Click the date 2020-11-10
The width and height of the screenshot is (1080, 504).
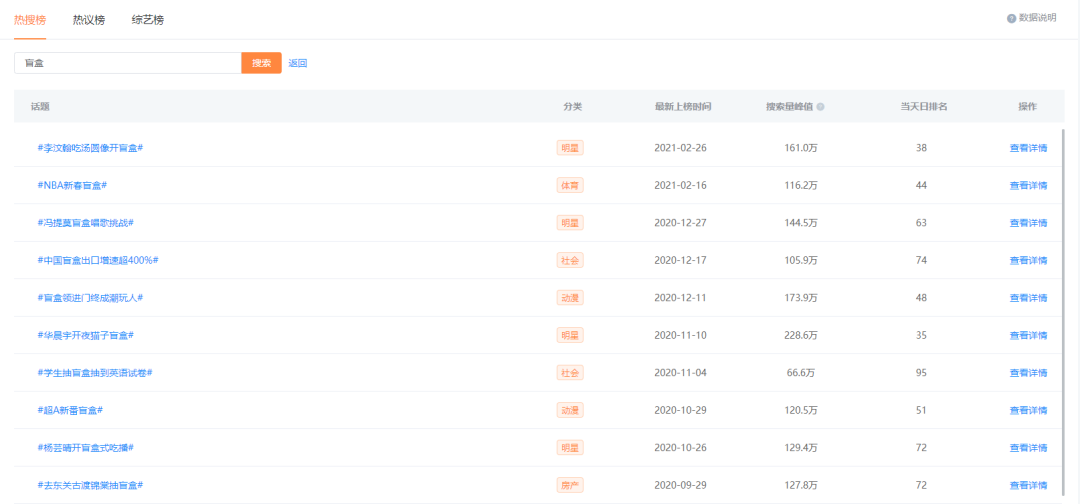(x=681, y=335)
